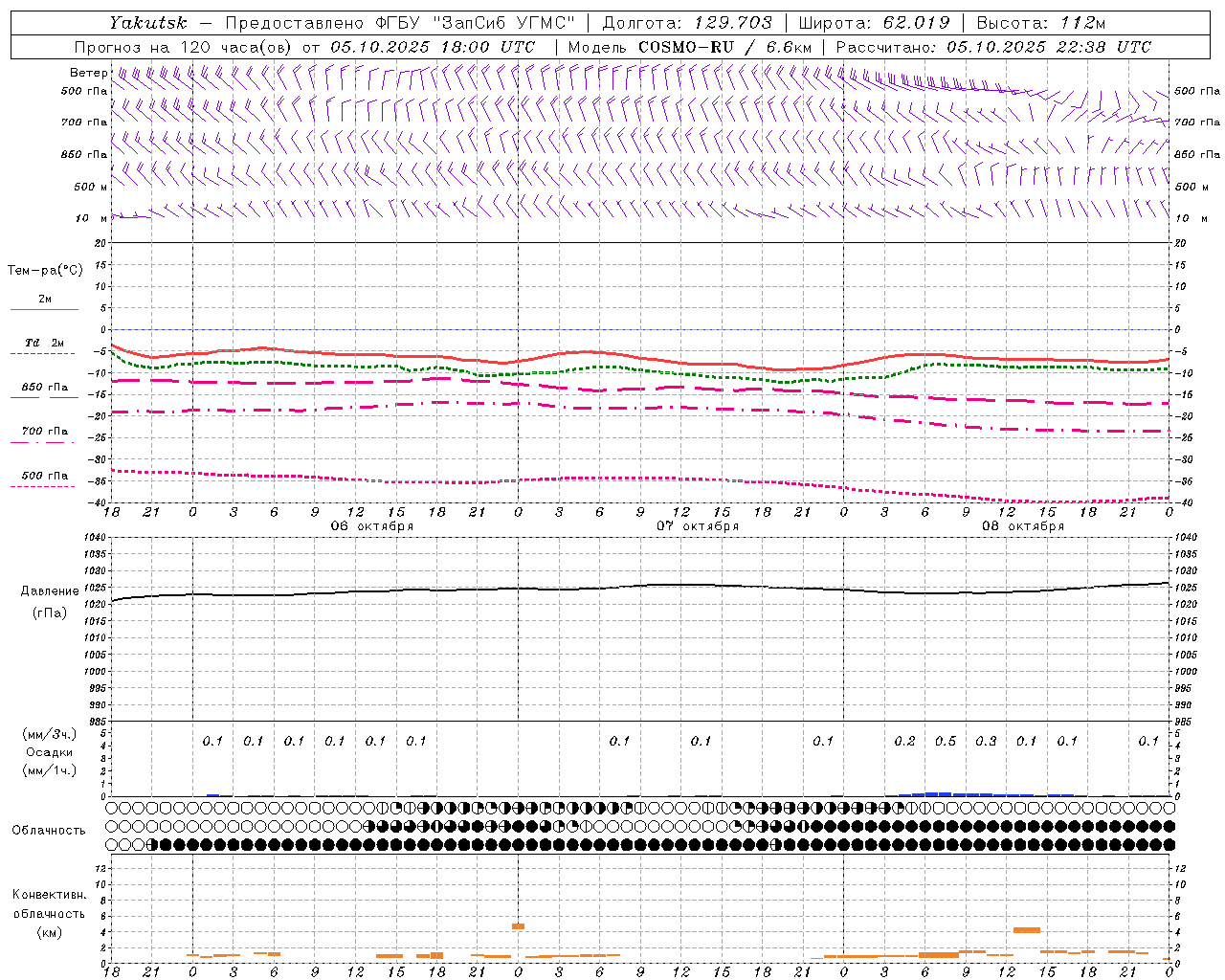
Task: Click the precipitation value "0.5"
Action: click(x=946, y=741)
